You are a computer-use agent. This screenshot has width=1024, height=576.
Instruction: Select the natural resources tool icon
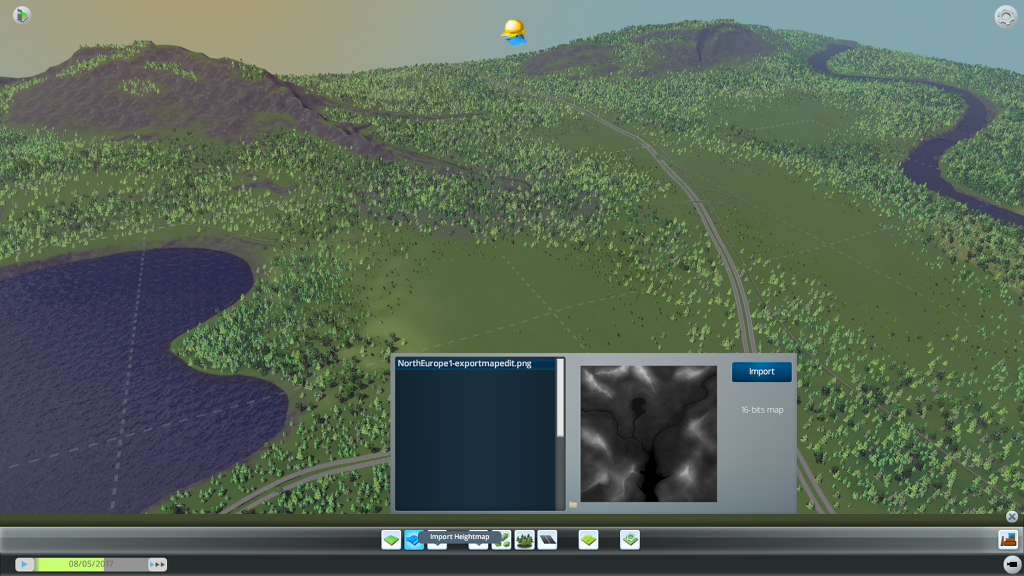click(x=502, y=539)
